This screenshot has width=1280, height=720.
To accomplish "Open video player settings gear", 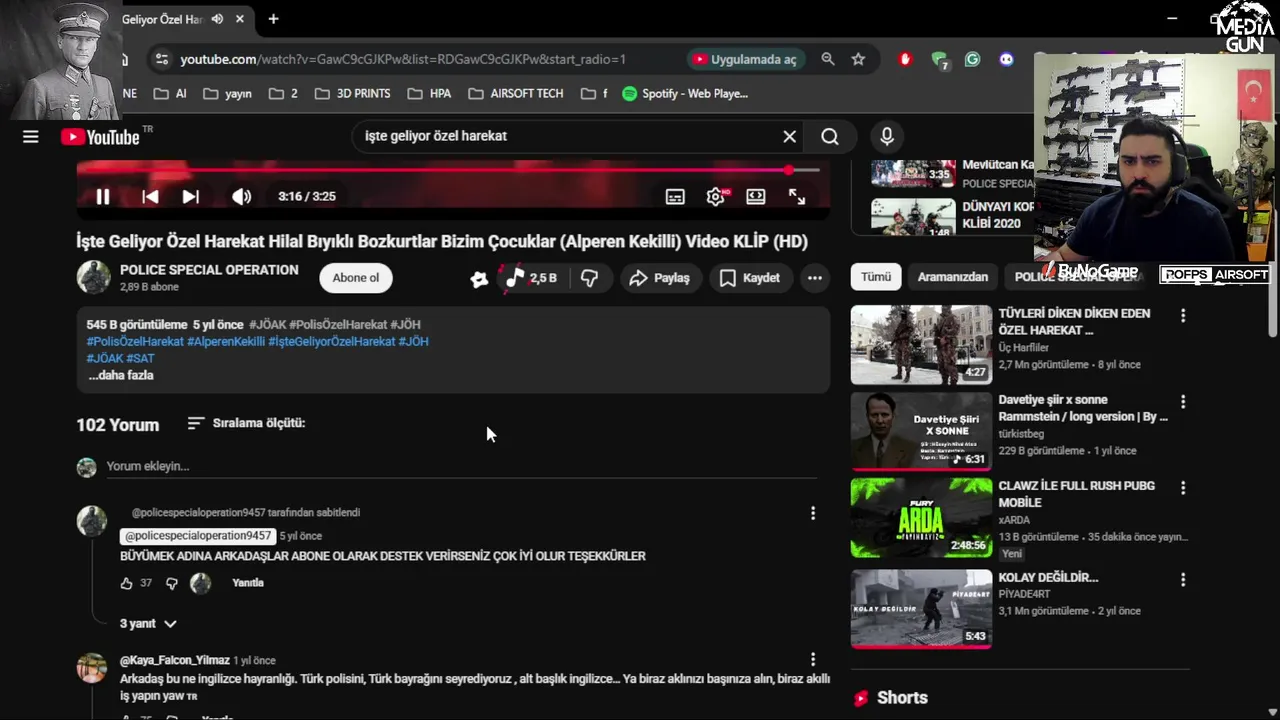I will (715, 197).
